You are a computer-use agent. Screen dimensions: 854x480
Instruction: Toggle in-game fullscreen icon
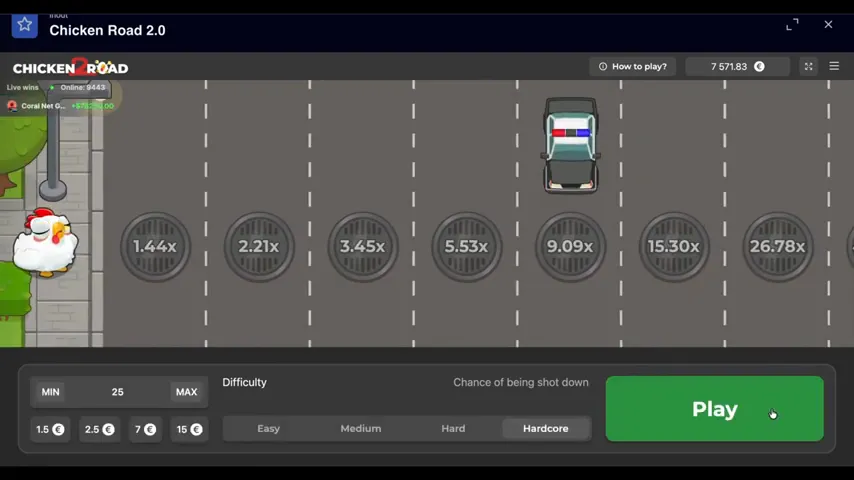pyautogui.click(x=808, y=66)
